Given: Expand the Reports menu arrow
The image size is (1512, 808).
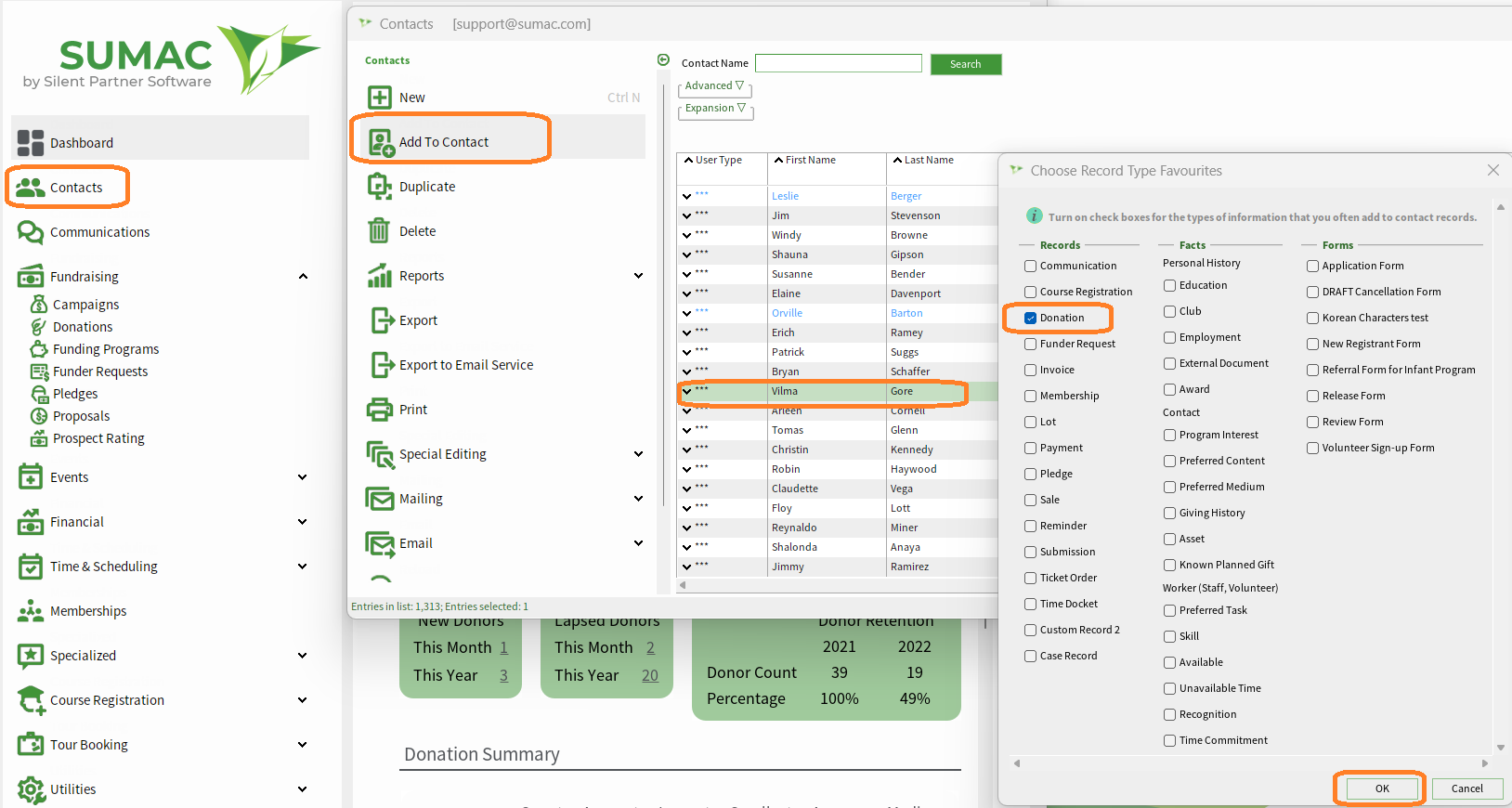Looking at the screenshot, I should 638,276.
